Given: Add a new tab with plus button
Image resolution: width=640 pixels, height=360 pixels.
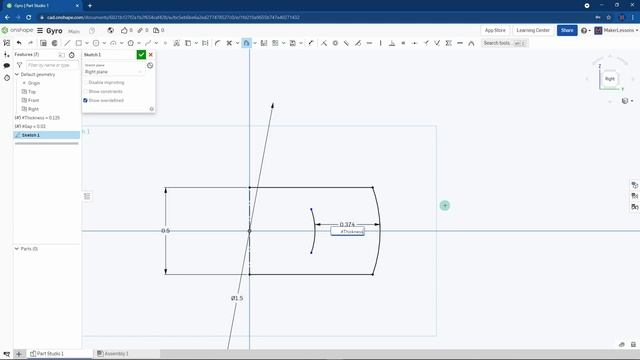Looking at the screenshot, I should click(18, 354).
